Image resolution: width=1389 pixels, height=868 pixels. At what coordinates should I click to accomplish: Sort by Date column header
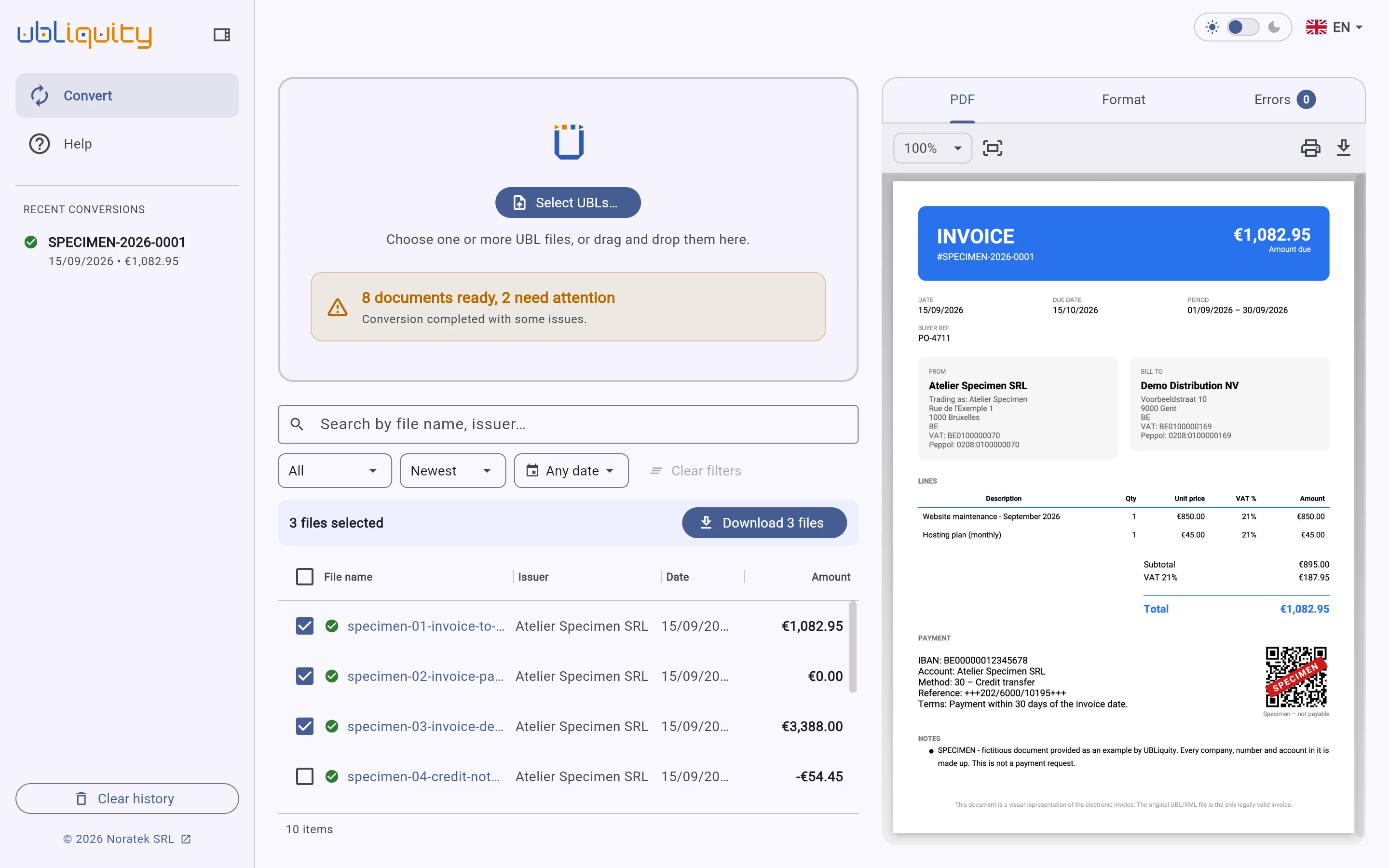677,576
